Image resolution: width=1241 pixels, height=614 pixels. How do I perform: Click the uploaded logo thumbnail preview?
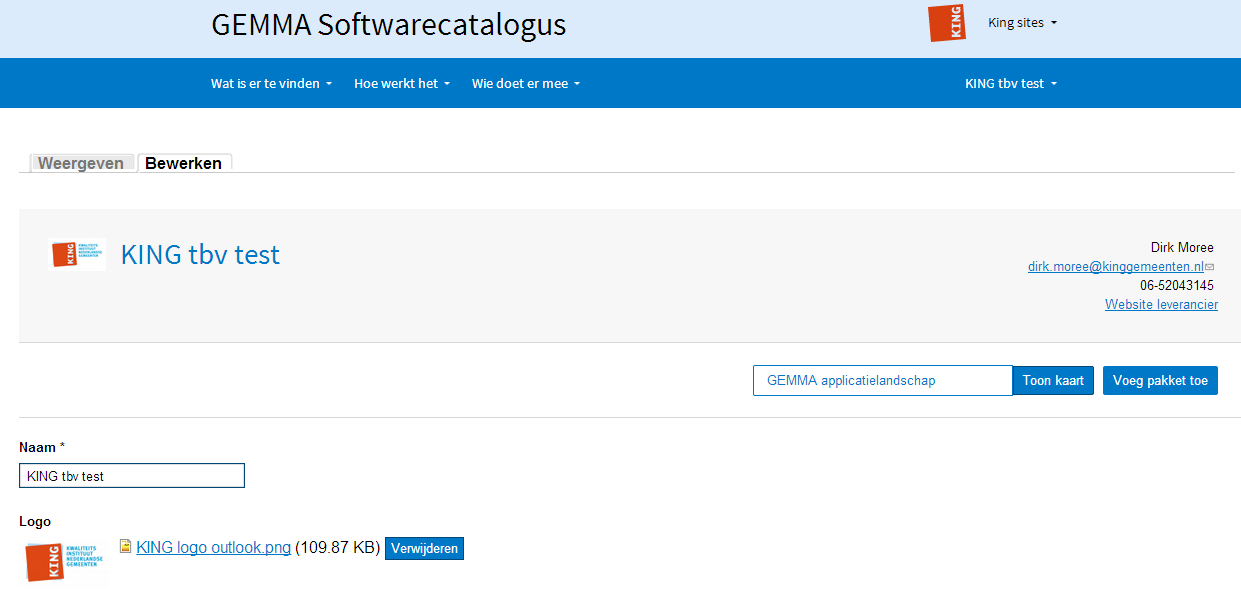coord(65,562)
